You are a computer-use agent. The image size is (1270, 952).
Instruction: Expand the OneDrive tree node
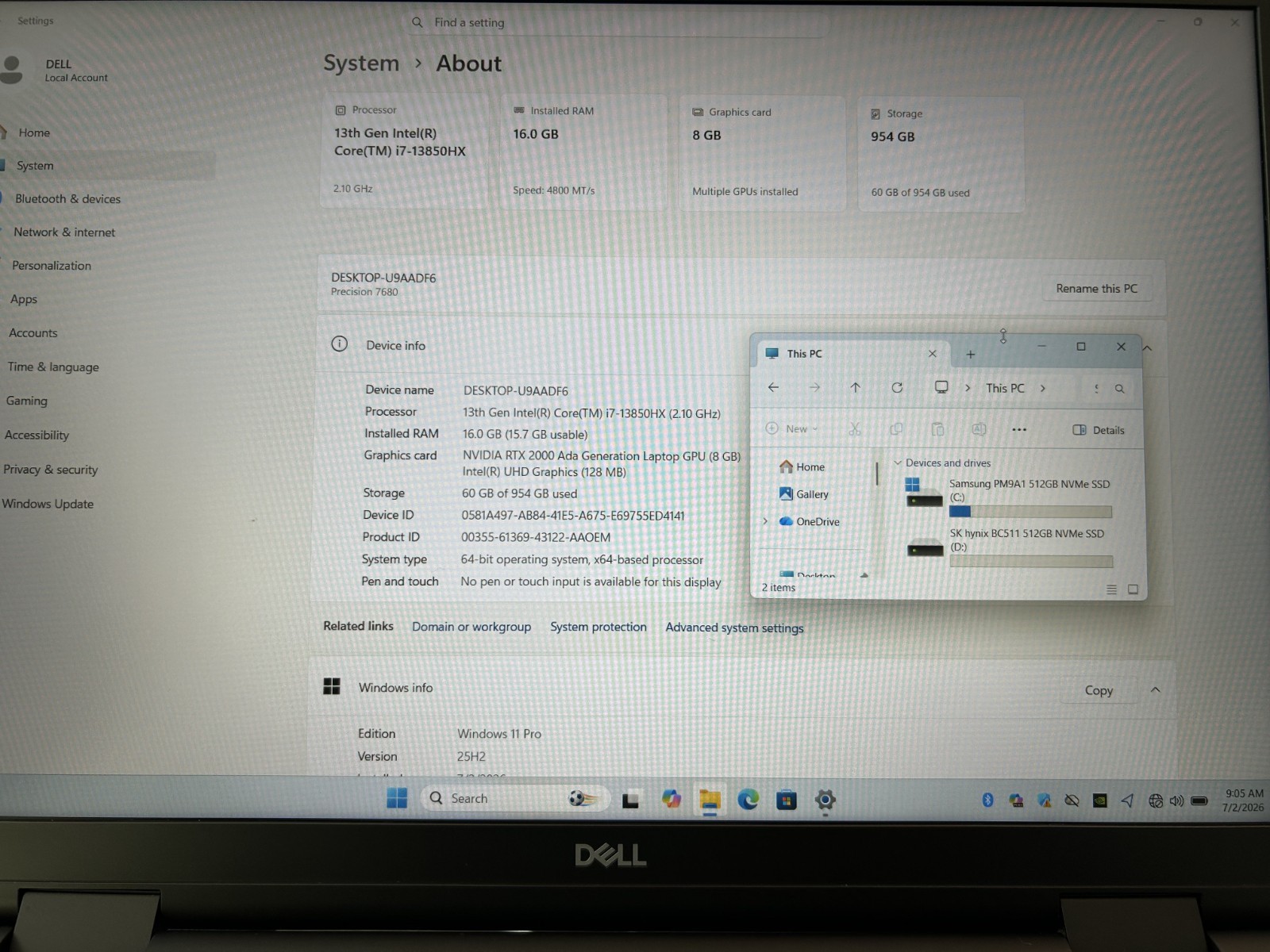765,521
